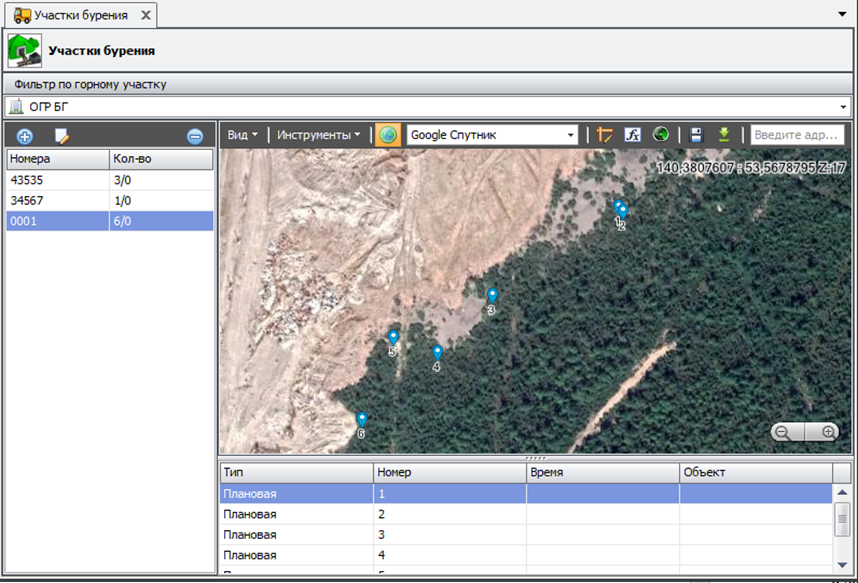Image resolution: width=858 pixels, height=583 pixels.
Task: Click the save floppy disk icon
Action: click(696, 135)
